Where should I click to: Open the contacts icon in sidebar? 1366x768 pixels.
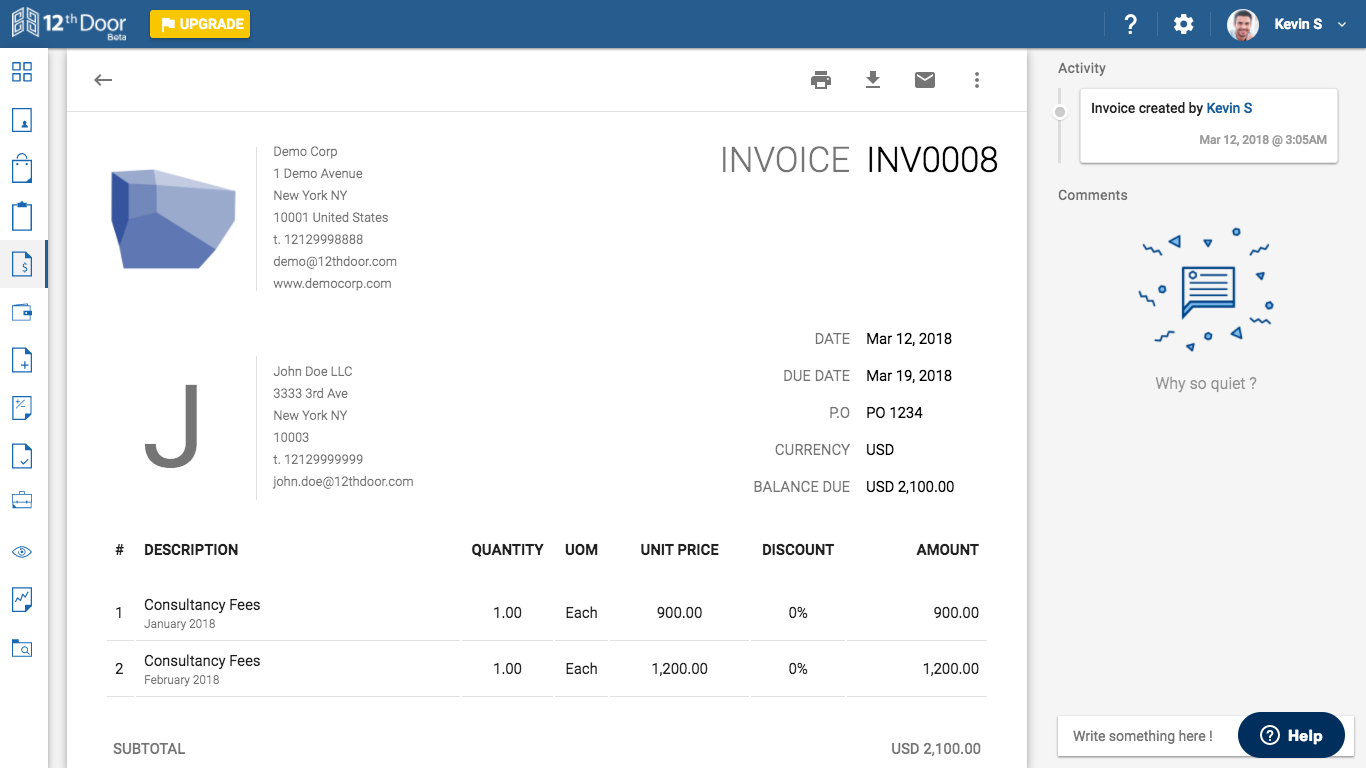click(22, 120)
